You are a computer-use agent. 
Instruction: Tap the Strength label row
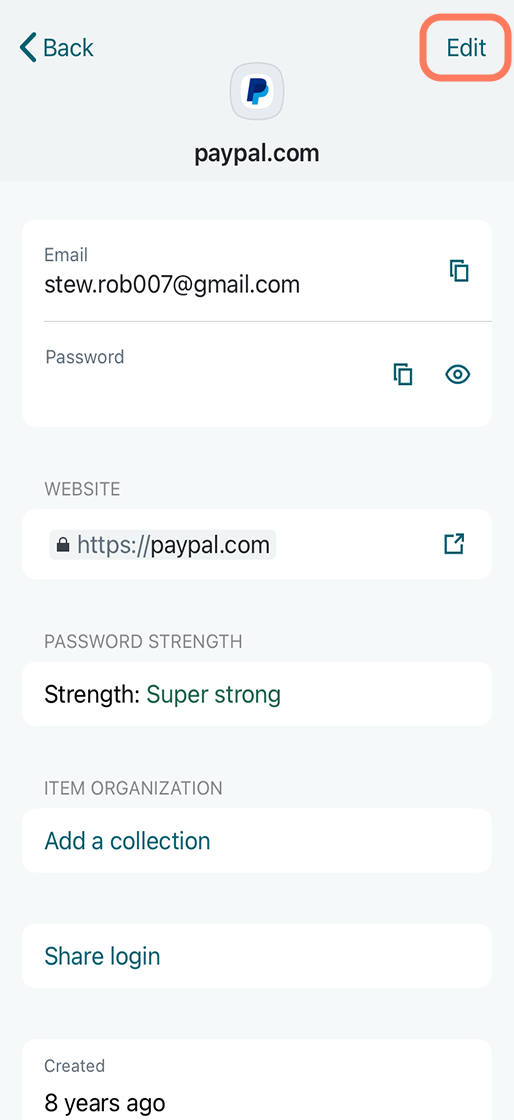[x=257, y=694]
